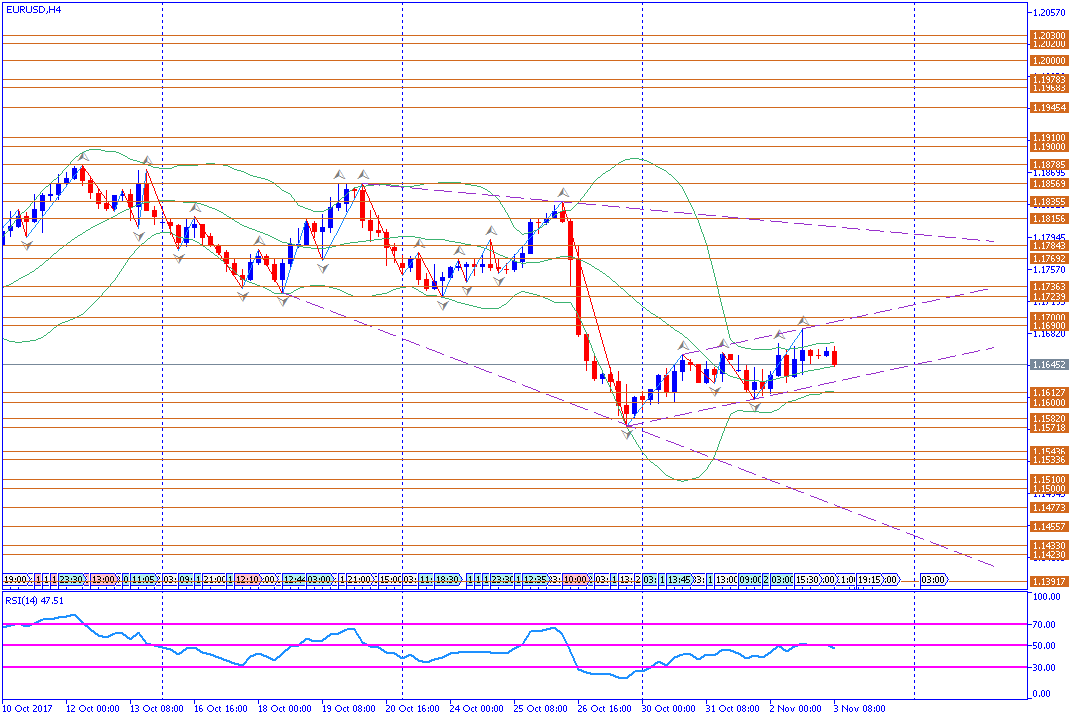The height and width of the screenshot is (720, 1080).
Task: Click the 18 Oct 00:00 time label
Action: 284,708
